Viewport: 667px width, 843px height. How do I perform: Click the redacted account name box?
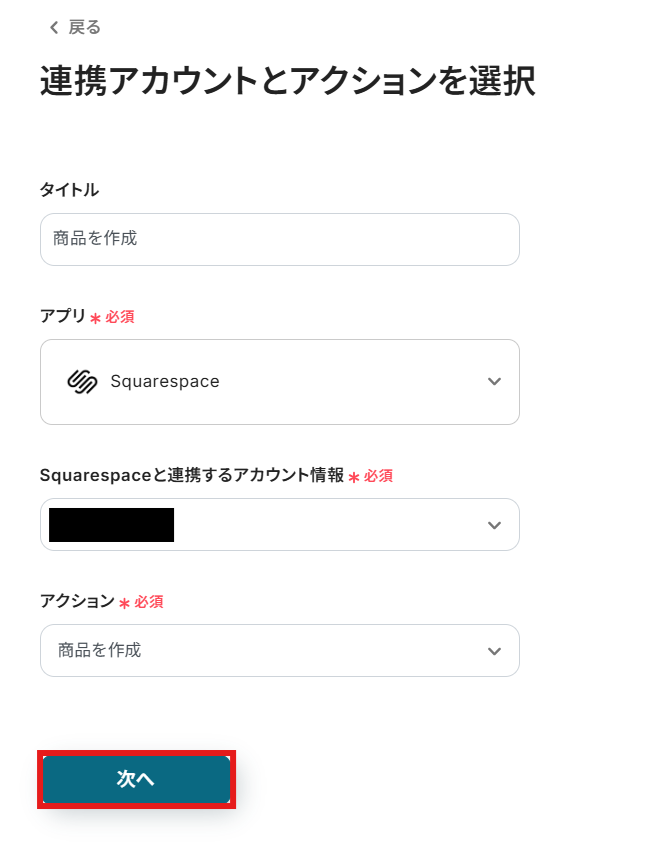[111, 525]
